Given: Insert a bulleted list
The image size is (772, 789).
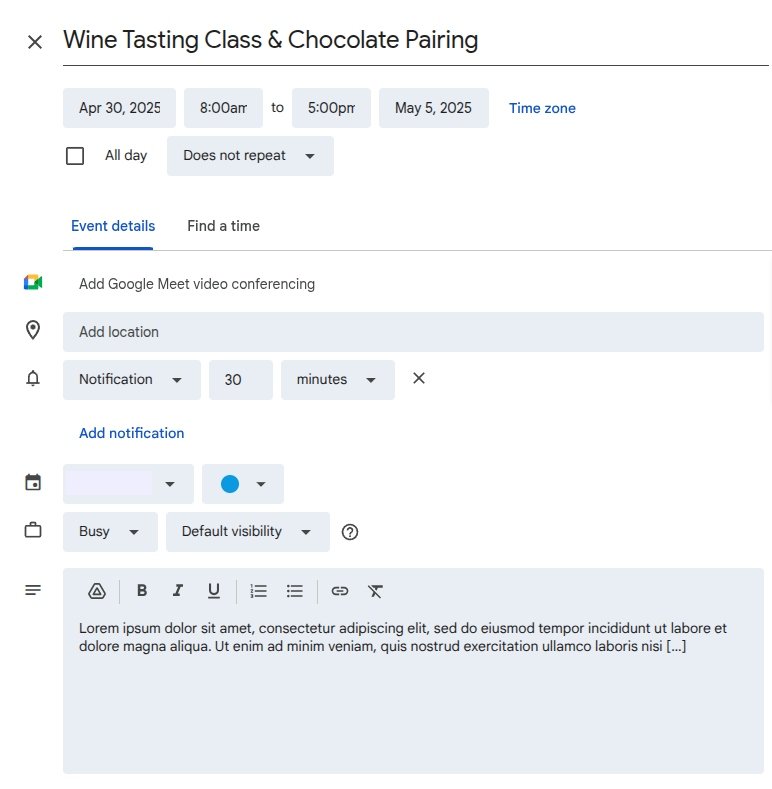Looking at the screenshot, I should pyautogui.click(x=295, y=591).
